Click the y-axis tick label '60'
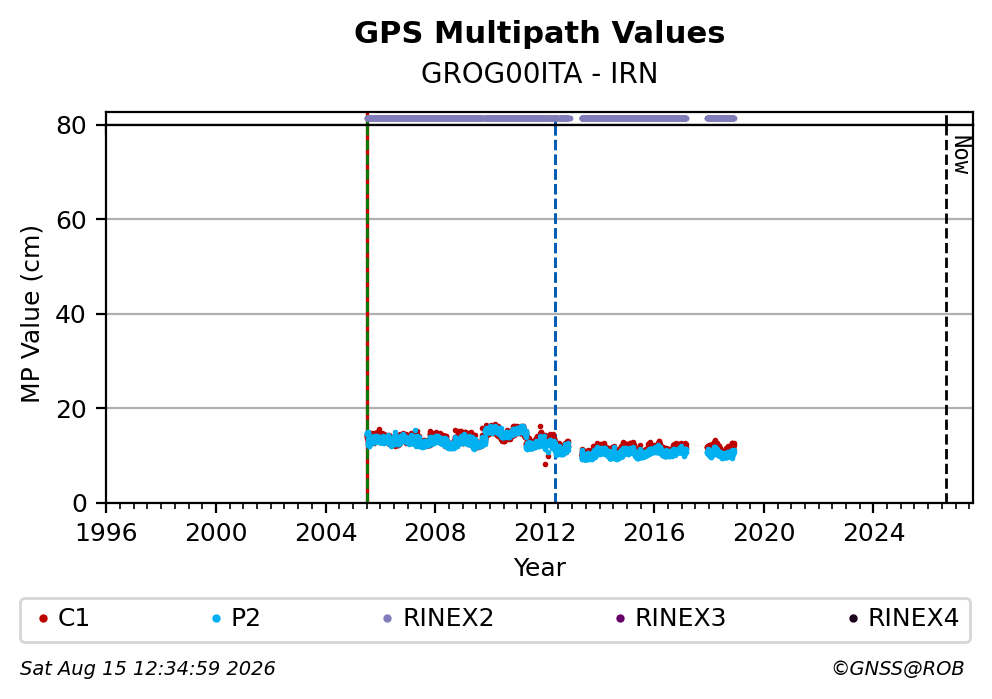Image resolution: width=992 pixels, height=699 pixels. click(x=71, y=220)
